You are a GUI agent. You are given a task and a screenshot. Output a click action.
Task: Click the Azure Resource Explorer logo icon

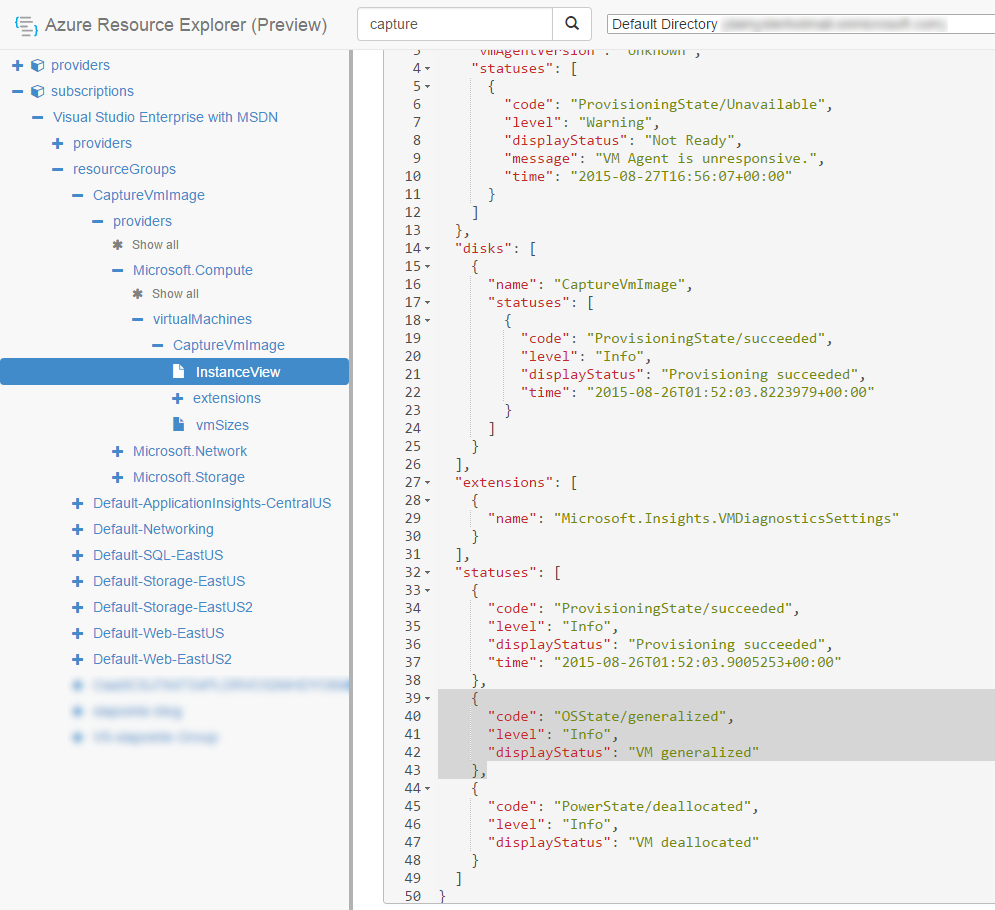point(26,26)
